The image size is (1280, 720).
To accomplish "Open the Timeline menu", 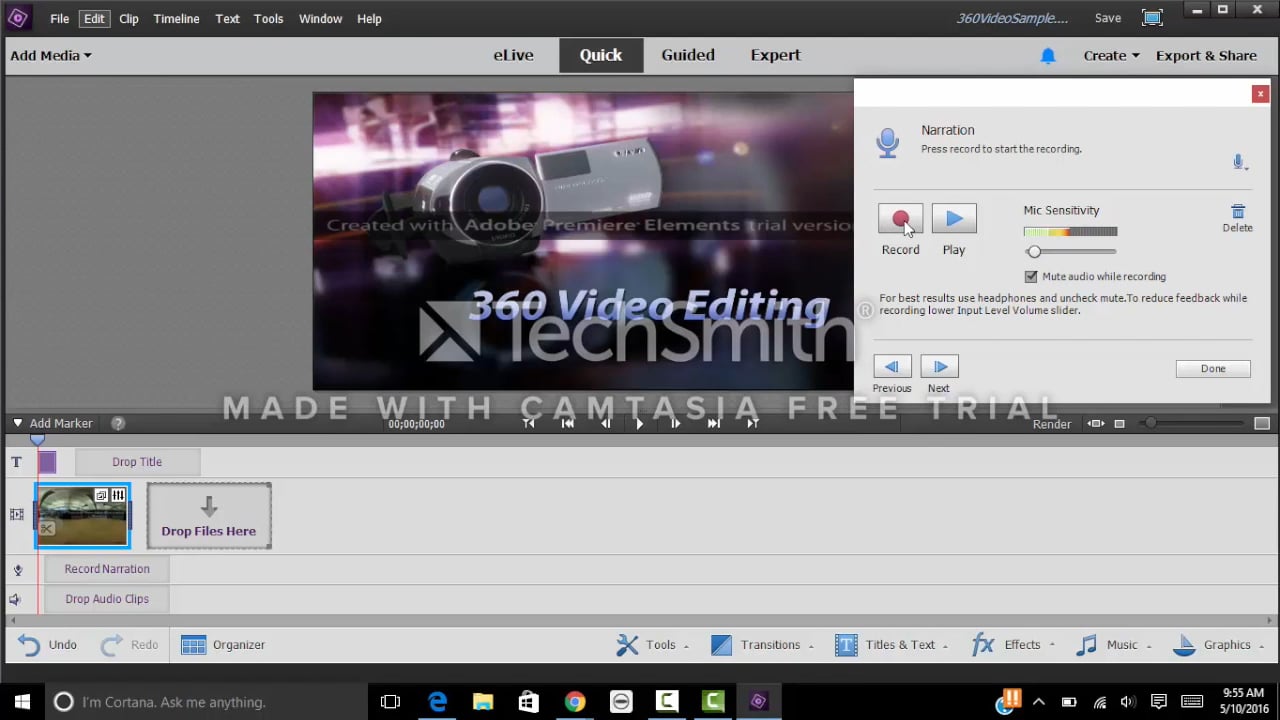I will click(x=176, y=19).
